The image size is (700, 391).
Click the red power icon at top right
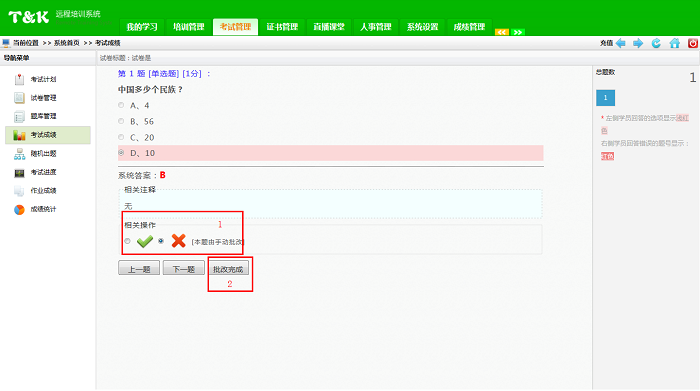[693, 43]
